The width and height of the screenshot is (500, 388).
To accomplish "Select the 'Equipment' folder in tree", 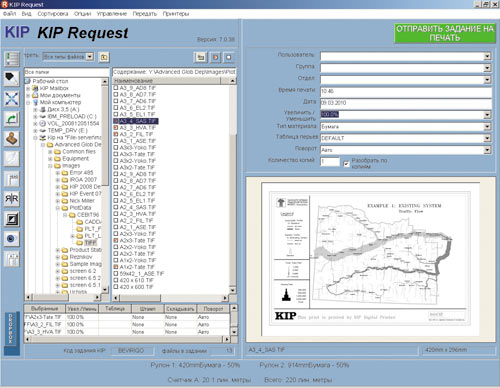I will pos(76,159).
